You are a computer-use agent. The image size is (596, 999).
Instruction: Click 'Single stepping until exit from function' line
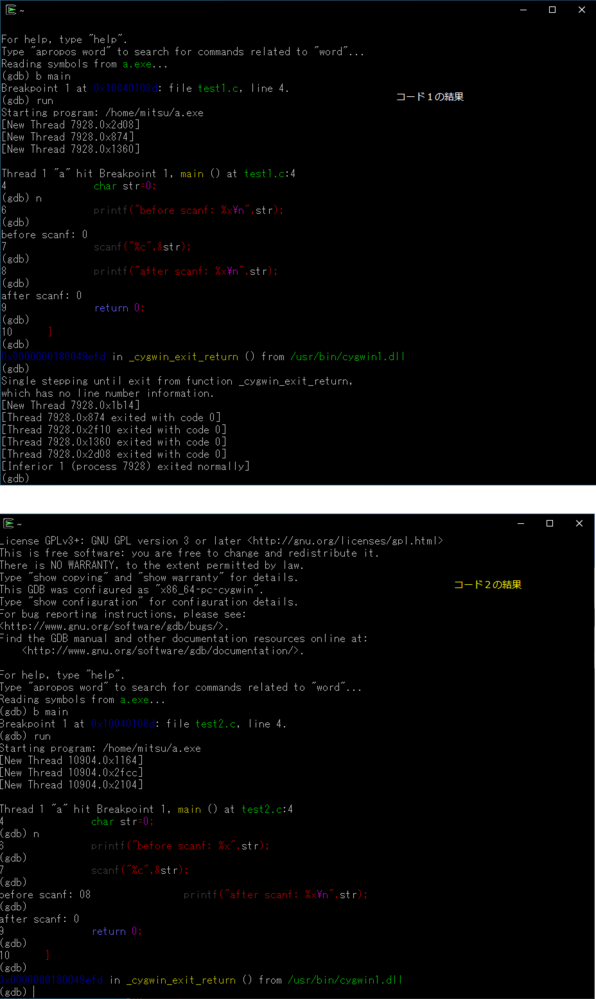[177, 381]
